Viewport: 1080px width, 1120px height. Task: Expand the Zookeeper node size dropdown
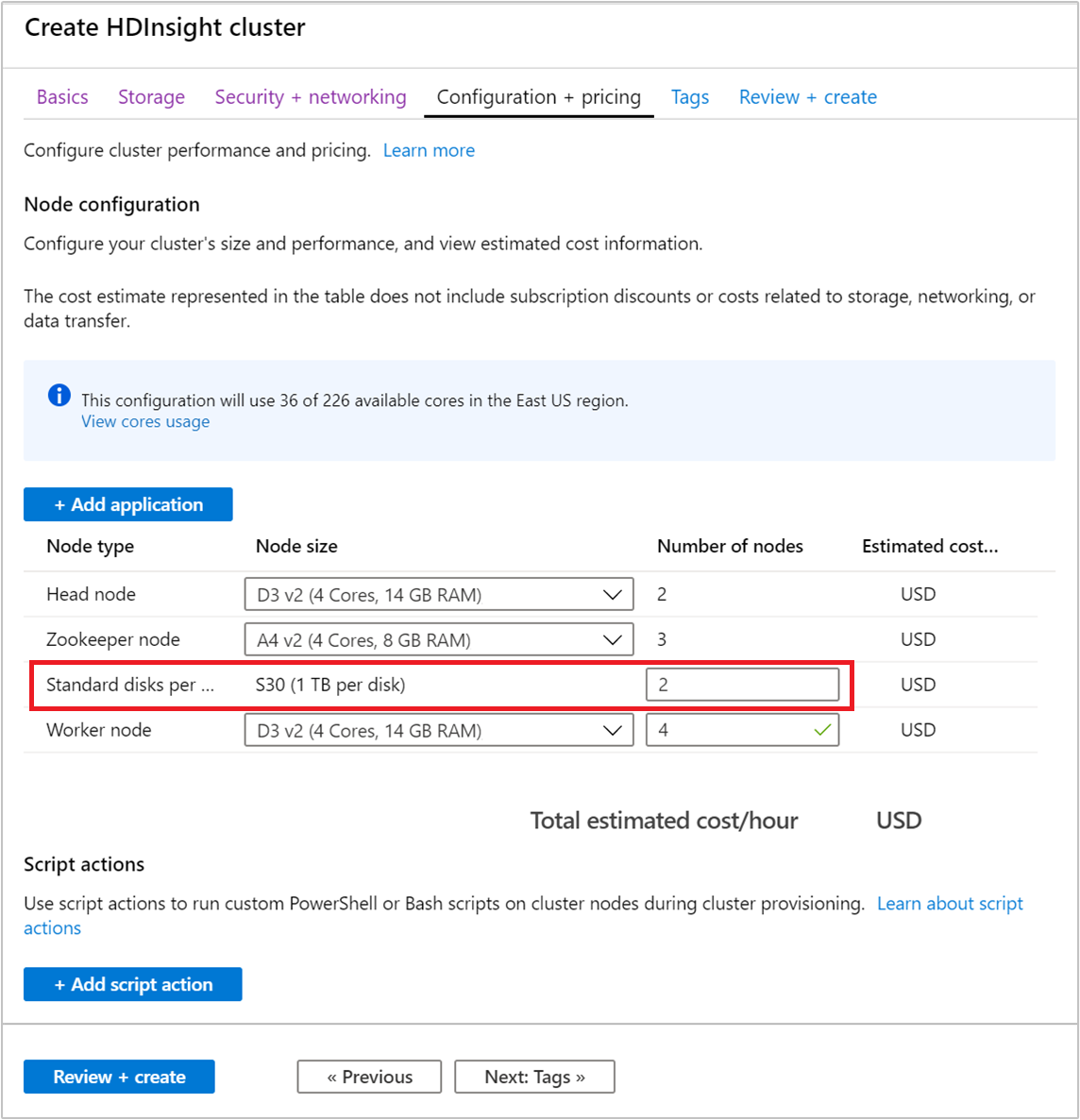coord(438,640)
